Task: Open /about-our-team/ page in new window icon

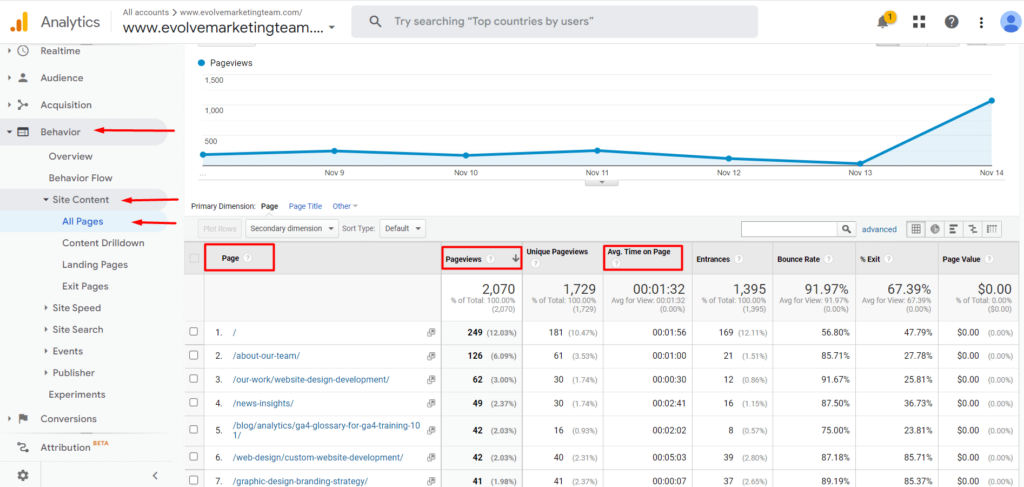Action: [431, 356]
